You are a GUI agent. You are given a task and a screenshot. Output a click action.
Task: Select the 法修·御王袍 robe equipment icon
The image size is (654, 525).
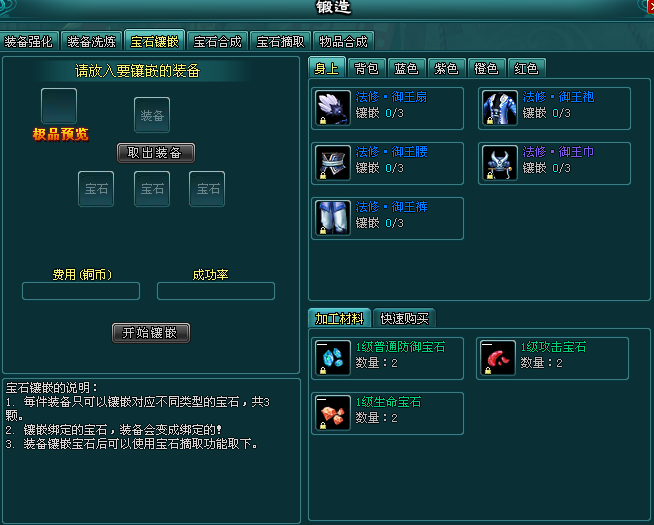pyautogui.click(x=500, y=108)
